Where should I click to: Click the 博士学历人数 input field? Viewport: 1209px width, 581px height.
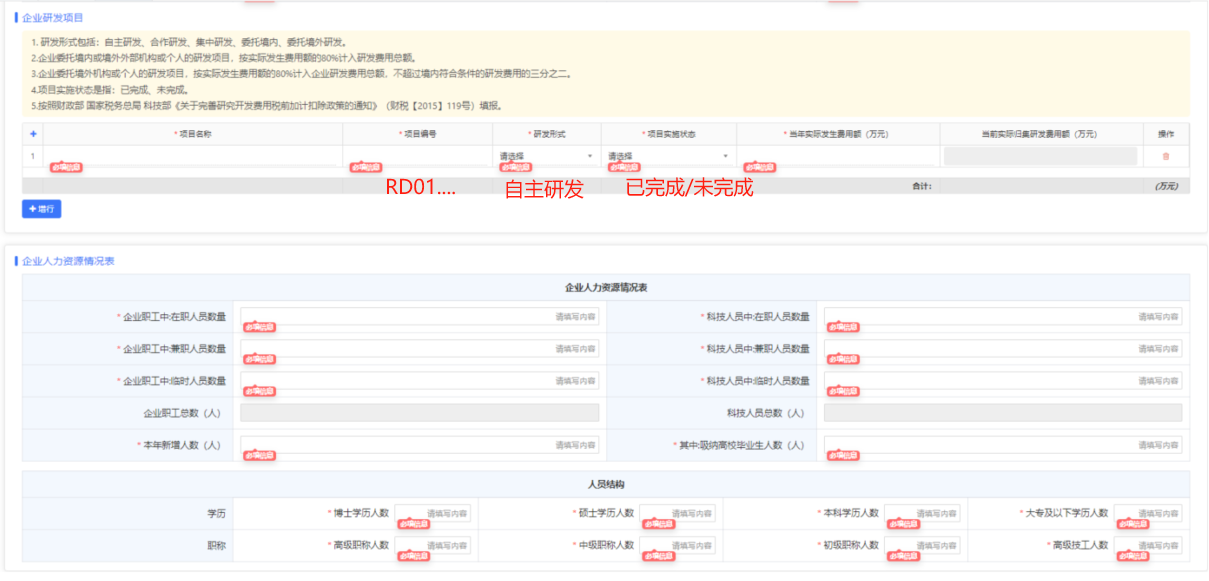[432, 513]
